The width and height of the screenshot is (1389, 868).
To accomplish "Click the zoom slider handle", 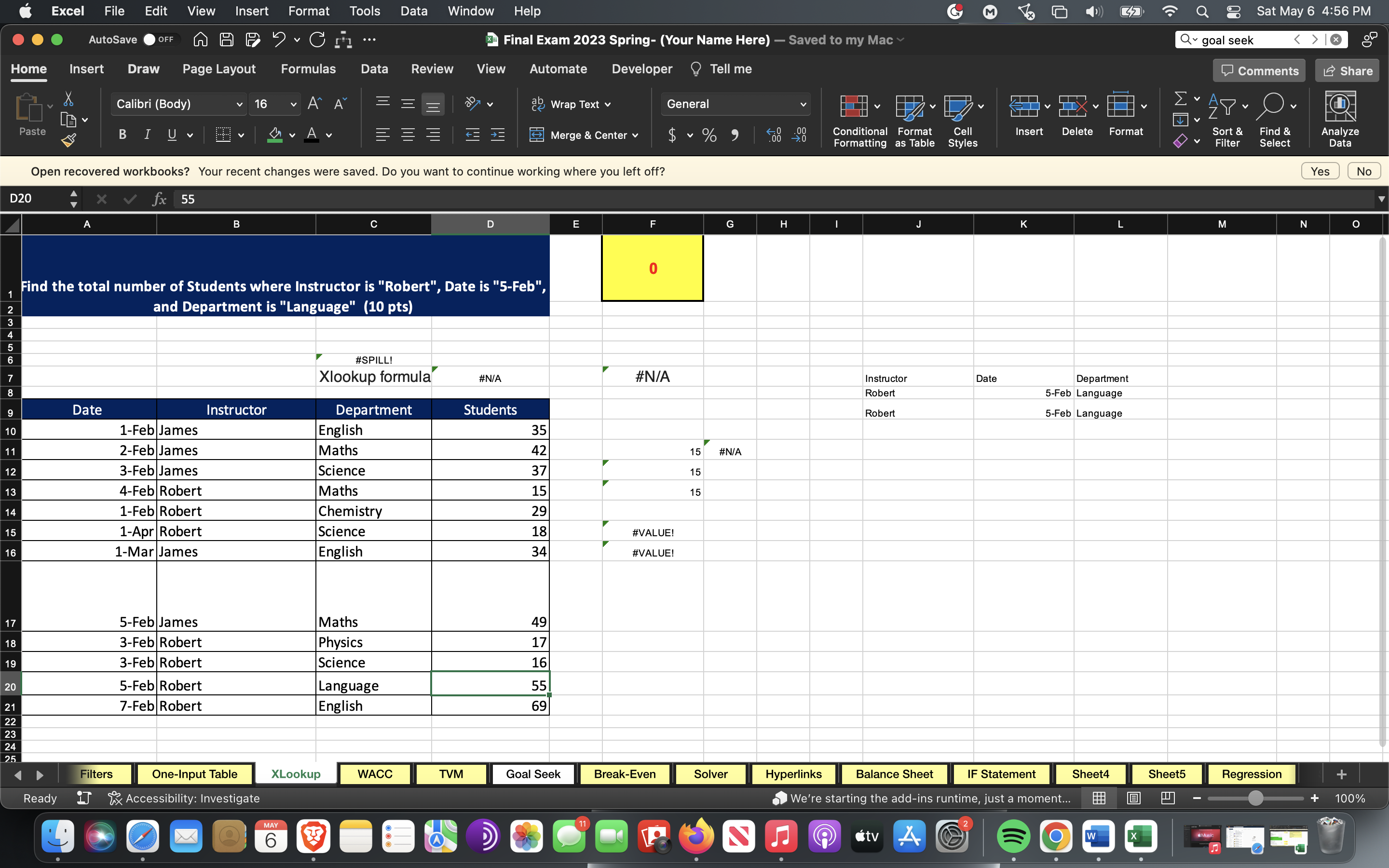I will (1255, 798).
